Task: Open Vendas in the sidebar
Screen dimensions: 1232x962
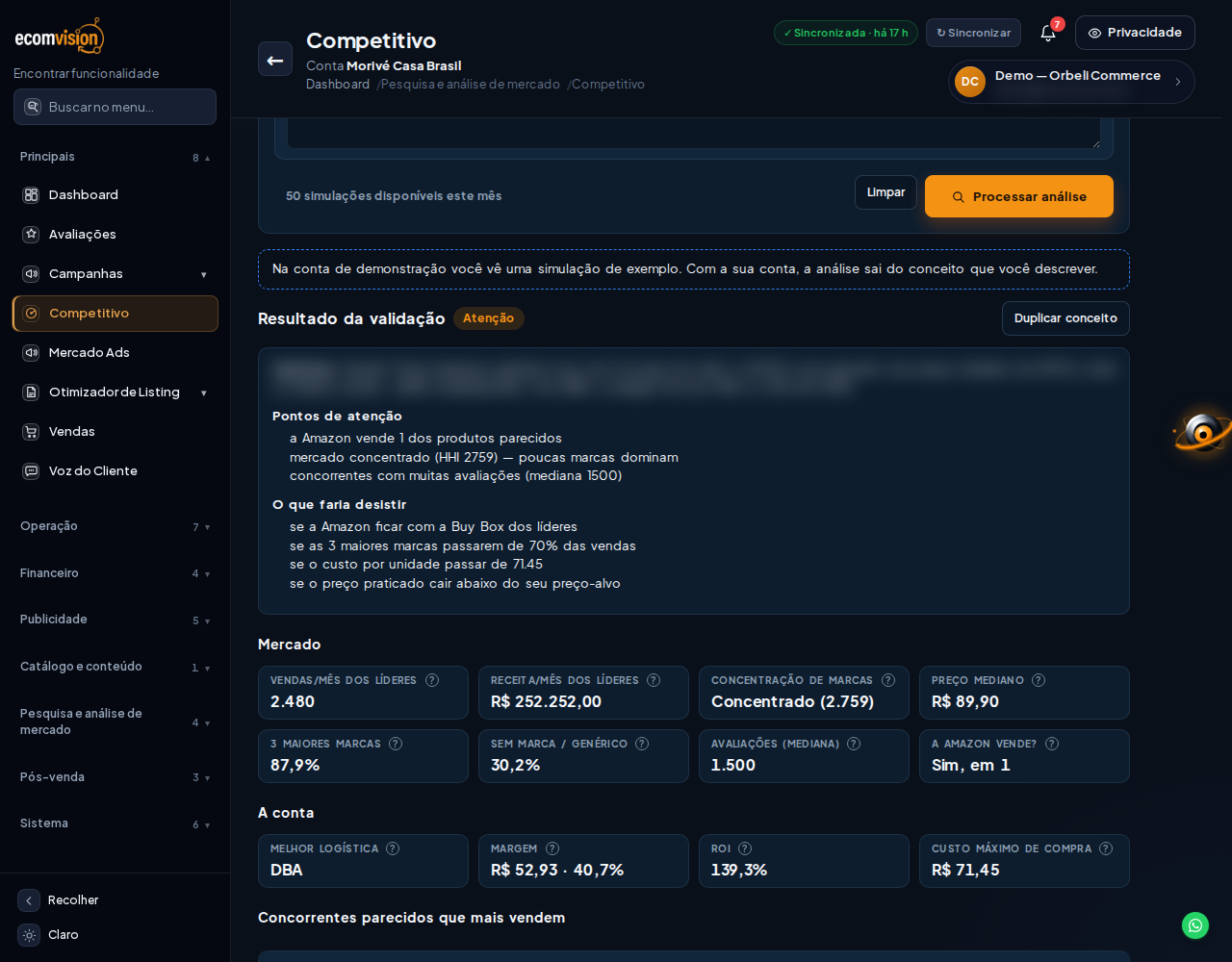Action: pos(115,432)
